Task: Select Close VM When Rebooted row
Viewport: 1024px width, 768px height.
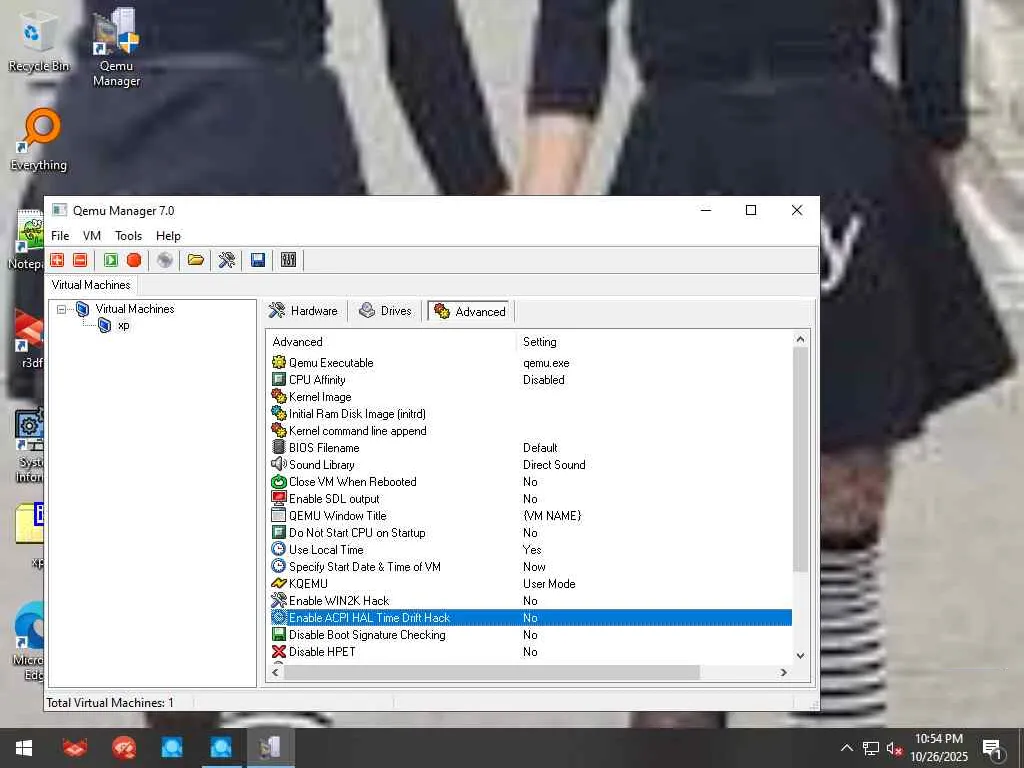Action: pyautogui.click(x=531, y=481)
